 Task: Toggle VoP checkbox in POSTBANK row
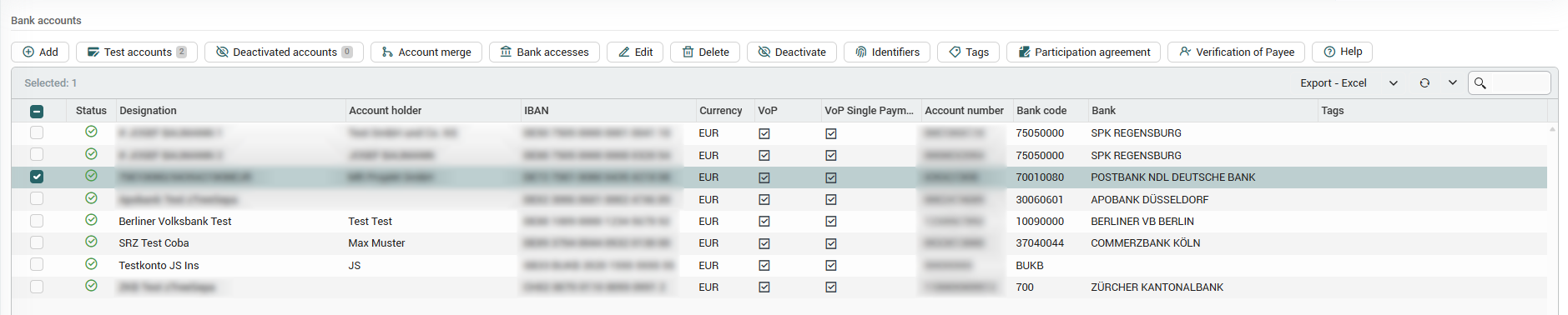click(764, 177)
